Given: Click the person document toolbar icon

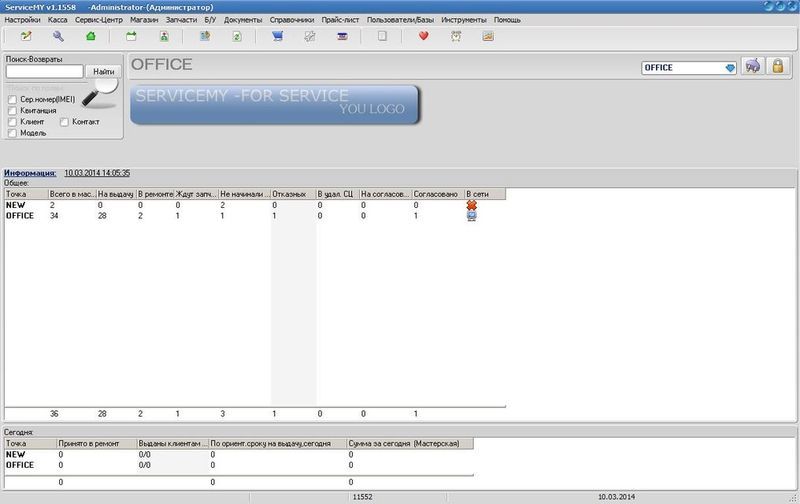Looking at the screenshot, I should [x=164, y=36].
